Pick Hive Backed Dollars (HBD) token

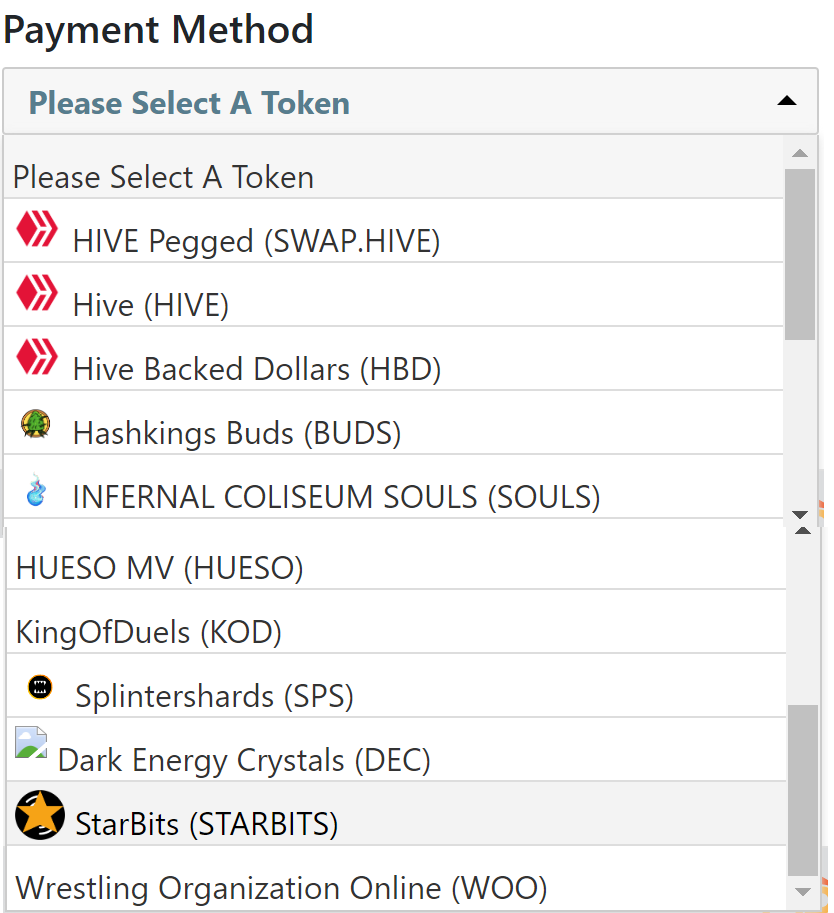256,369
